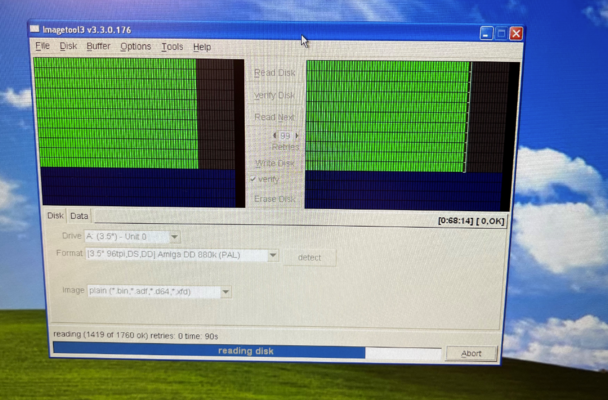
Task: Open the Tools menu
Action: pyautogui.click(x=172, y=47)
